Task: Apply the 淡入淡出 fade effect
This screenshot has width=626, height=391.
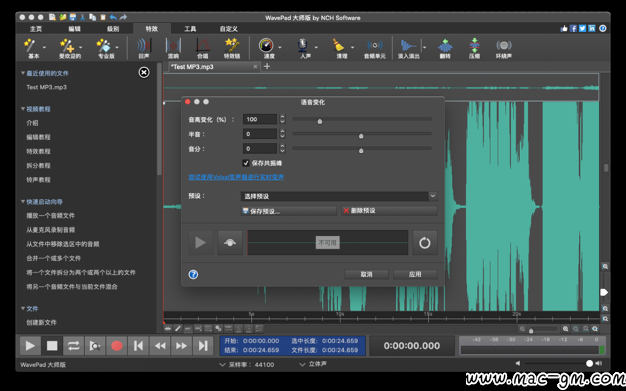Action: click(408, 48)
